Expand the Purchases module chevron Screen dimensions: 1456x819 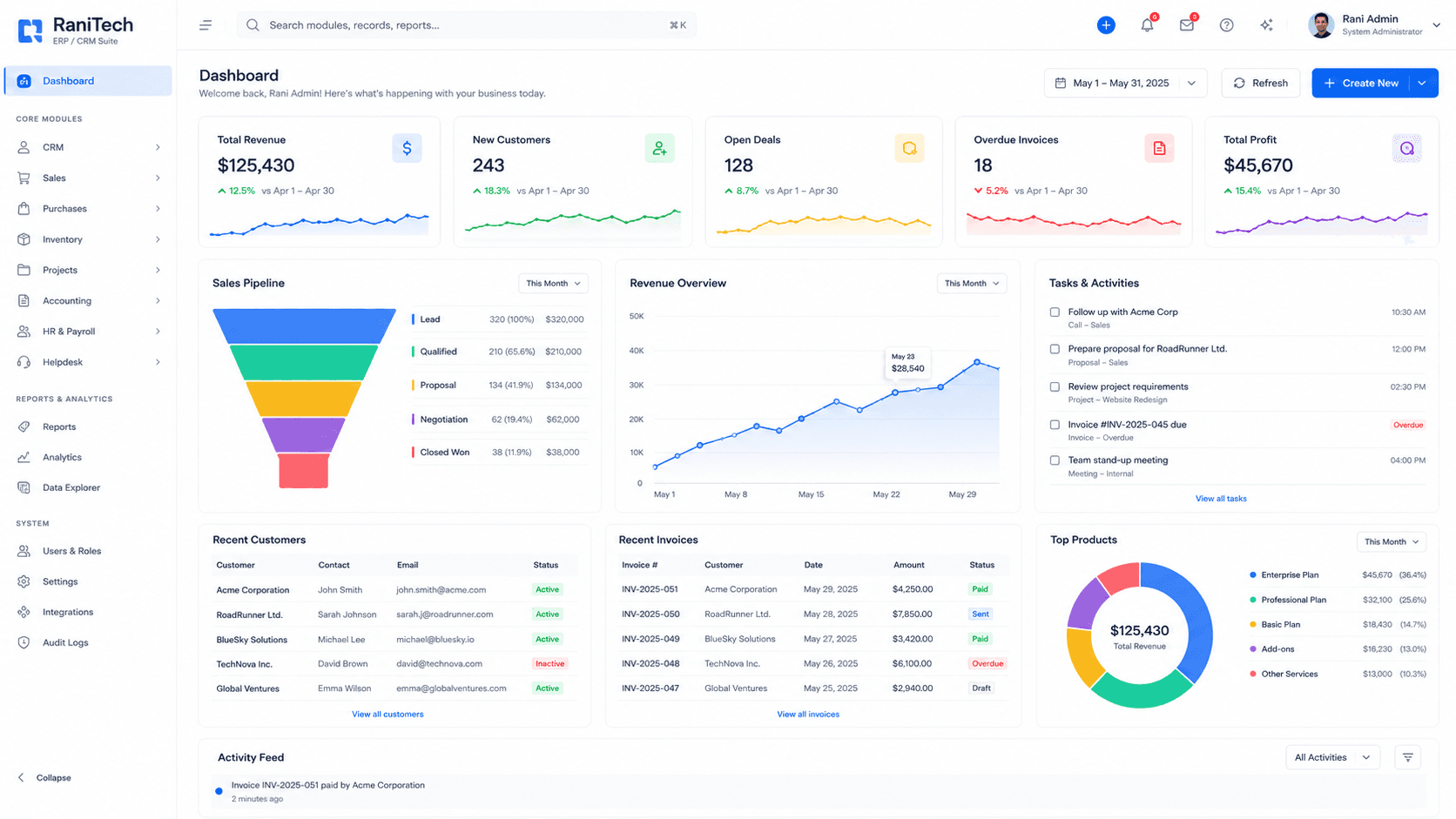coord(158,209)
